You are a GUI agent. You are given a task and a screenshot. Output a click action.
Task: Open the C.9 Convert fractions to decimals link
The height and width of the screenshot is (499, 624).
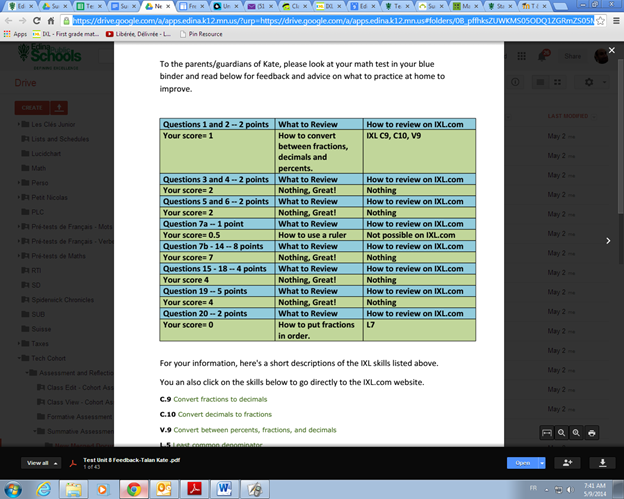coord(220,399)
